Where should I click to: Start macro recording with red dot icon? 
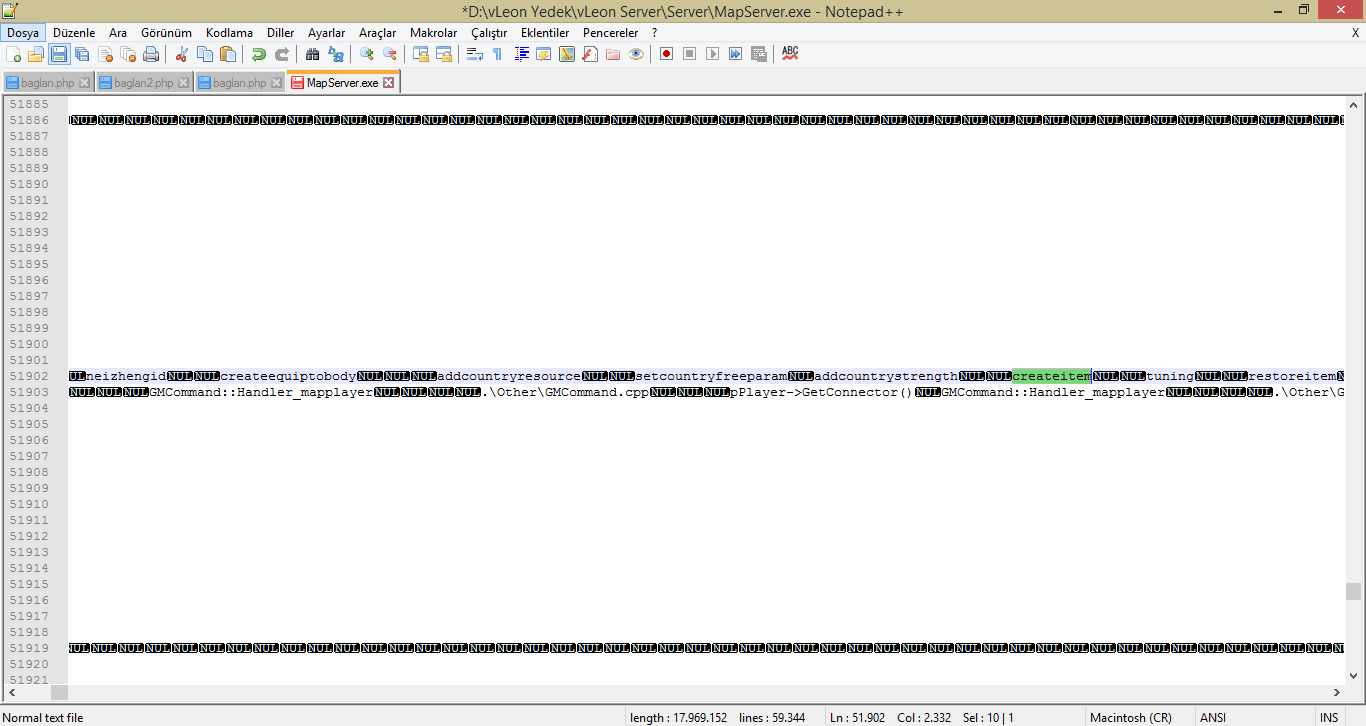coord(667,54)
